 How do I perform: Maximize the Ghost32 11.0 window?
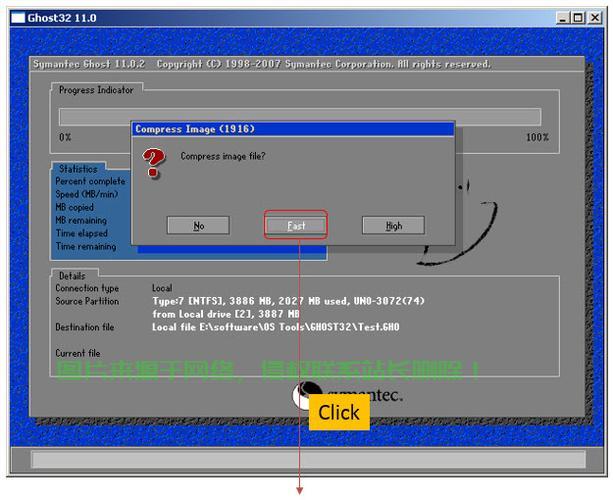578,18
